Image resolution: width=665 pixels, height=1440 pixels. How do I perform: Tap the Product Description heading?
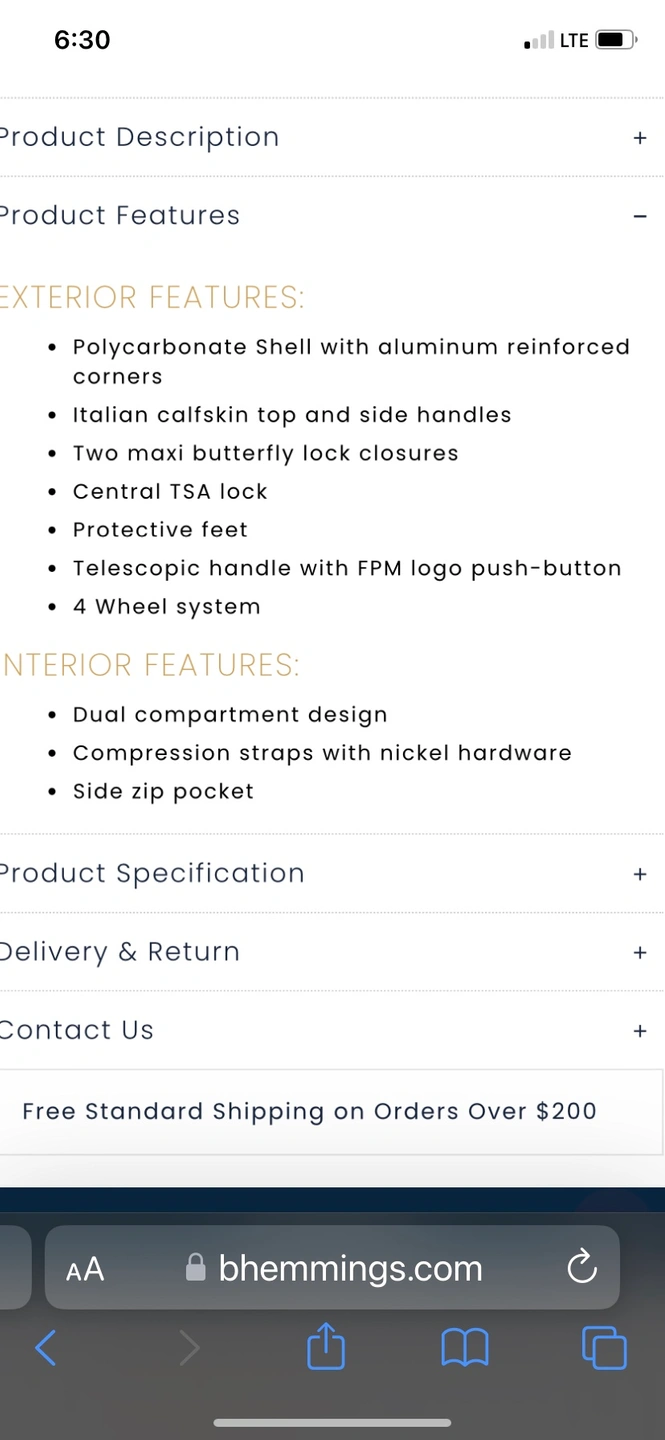pyautogui.click(x=139, y=137)
